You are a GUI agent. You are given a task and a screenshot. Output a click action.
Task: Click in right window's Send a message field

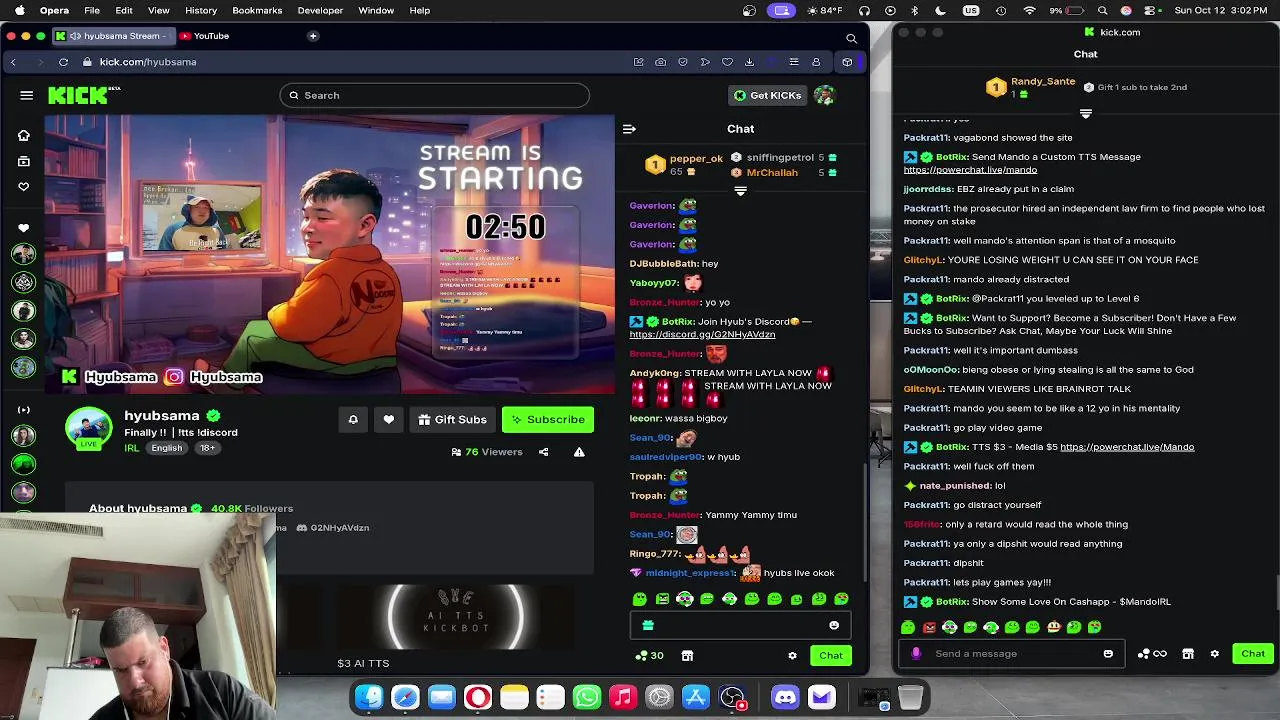pyautogui.click(x=1010, y=654)
